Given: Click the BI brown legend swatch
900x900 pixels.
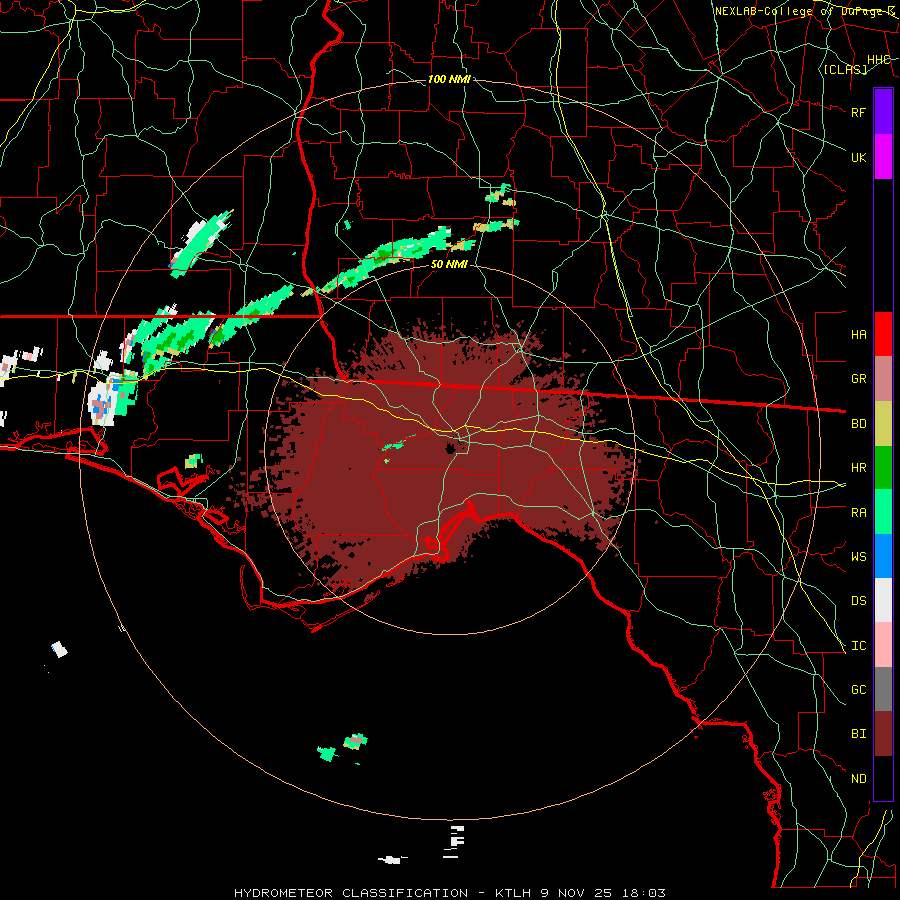Looking at the screenshot, I should [x=883, y=734].
